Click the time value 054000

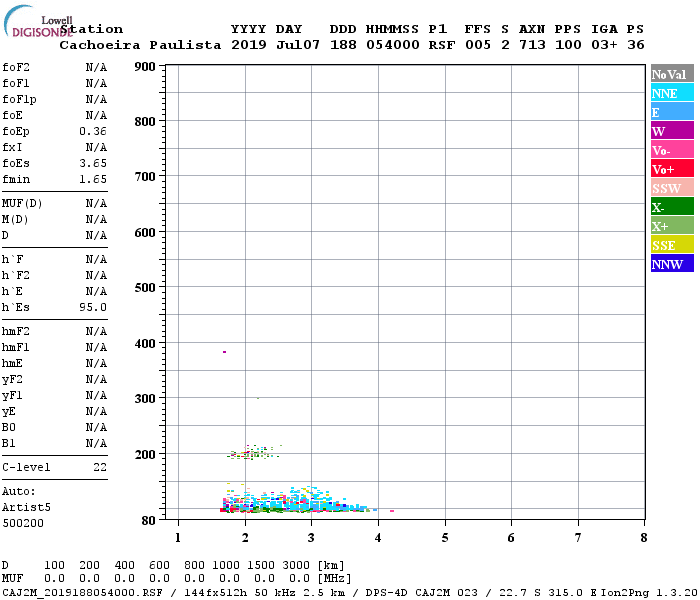point(392,45)
